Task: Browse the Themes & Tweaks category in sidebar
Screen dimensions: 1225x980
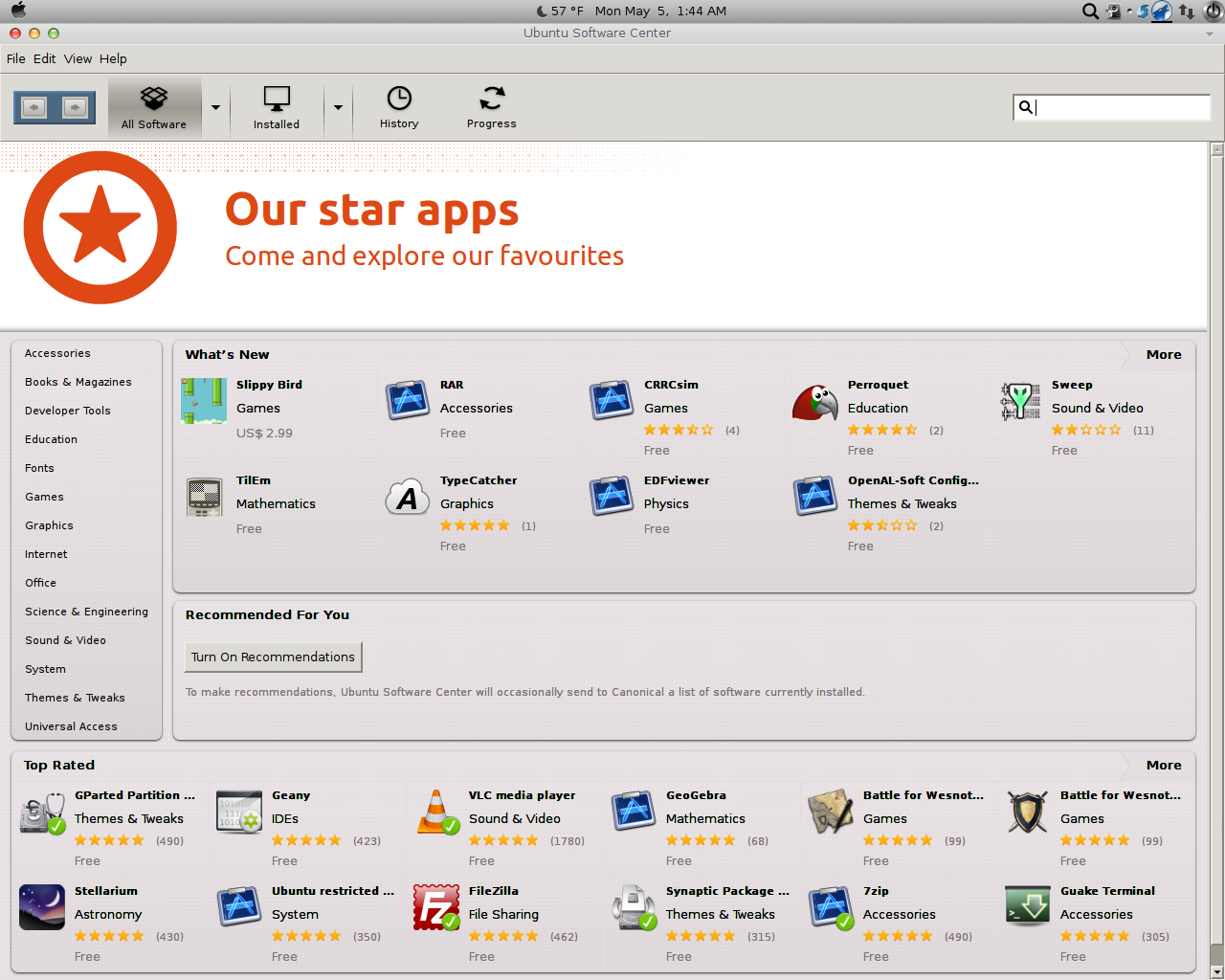Action: pyautogui.click(x=75, y=698)
